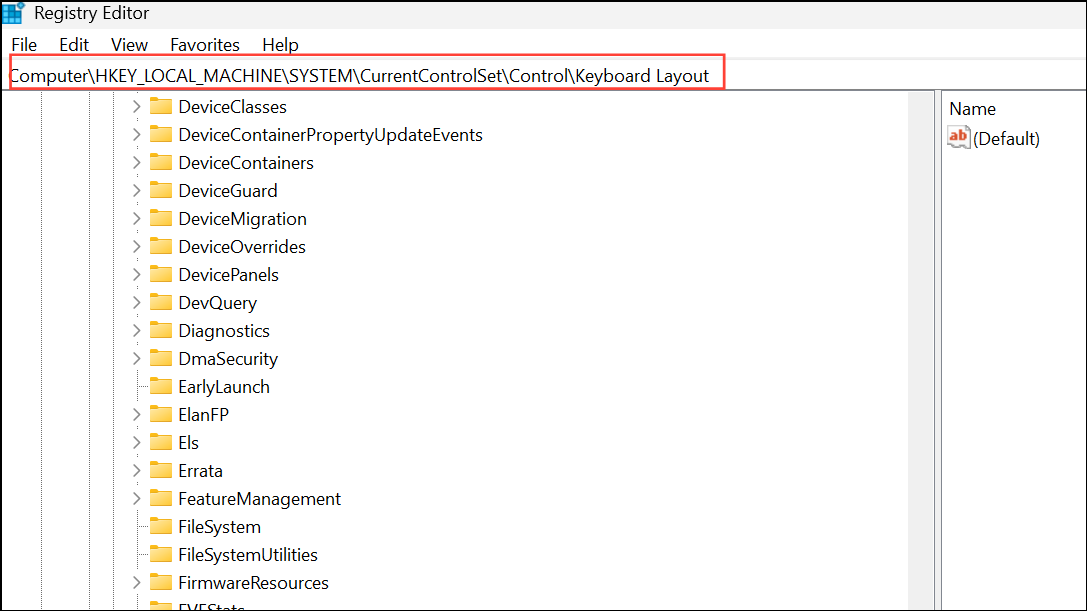1087x611 pixels.
Task: Click the FirmwareResources folder icon
Action: [x=161, y=582]
